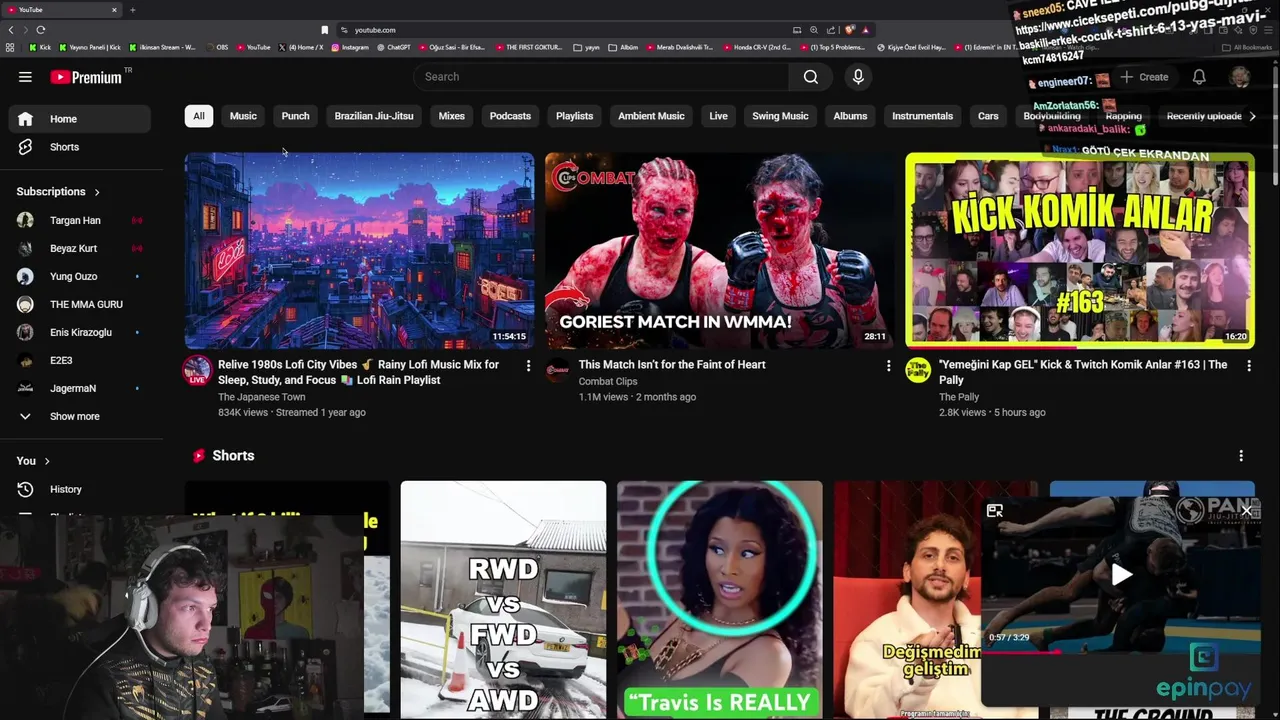Seek the miniplayer red progress bar
1280x720 pixels.
click(1120, 651)
